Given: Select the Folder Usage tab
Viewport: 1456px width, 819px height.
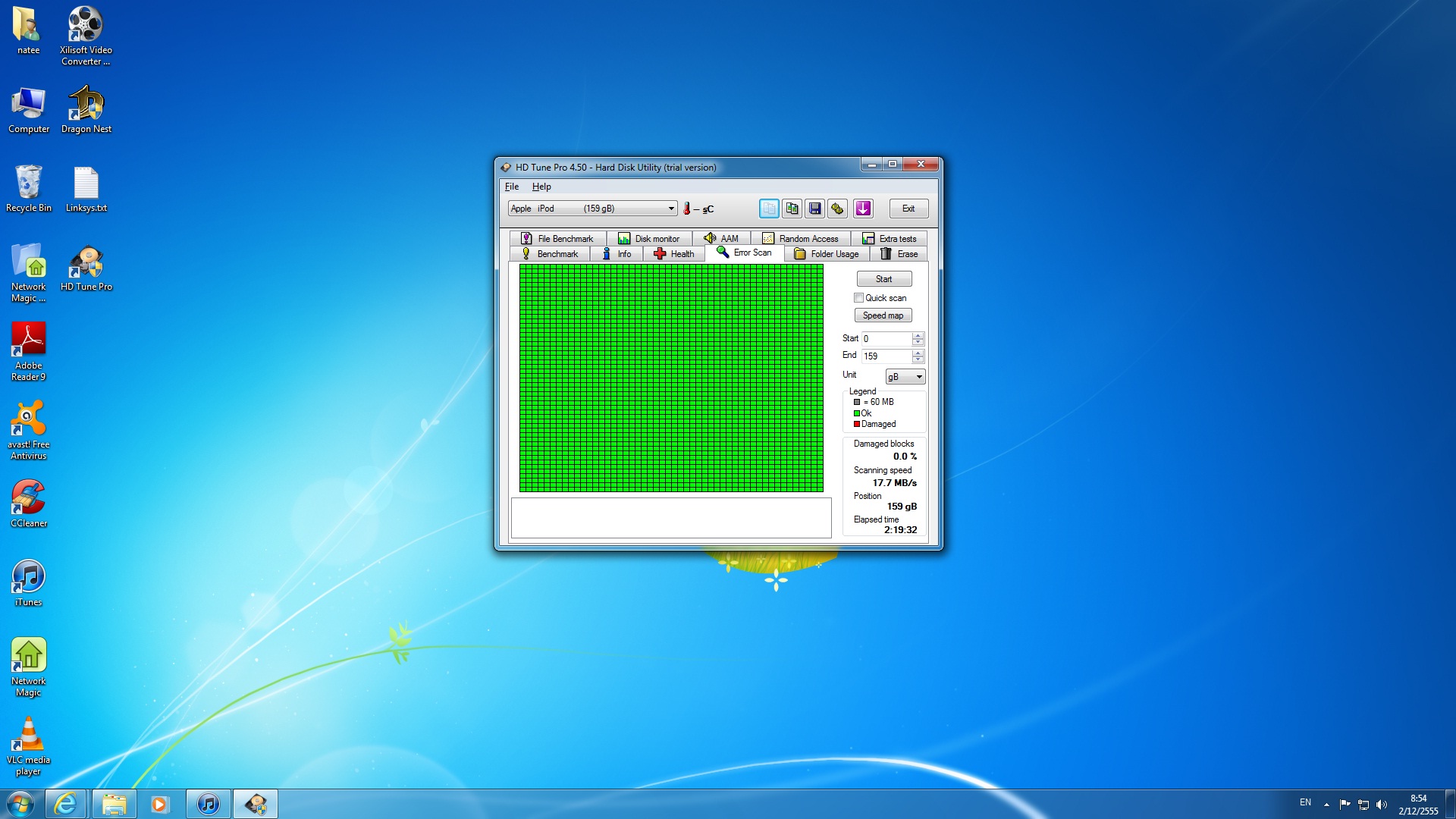Looking at the screenshot, I should 827,254.
